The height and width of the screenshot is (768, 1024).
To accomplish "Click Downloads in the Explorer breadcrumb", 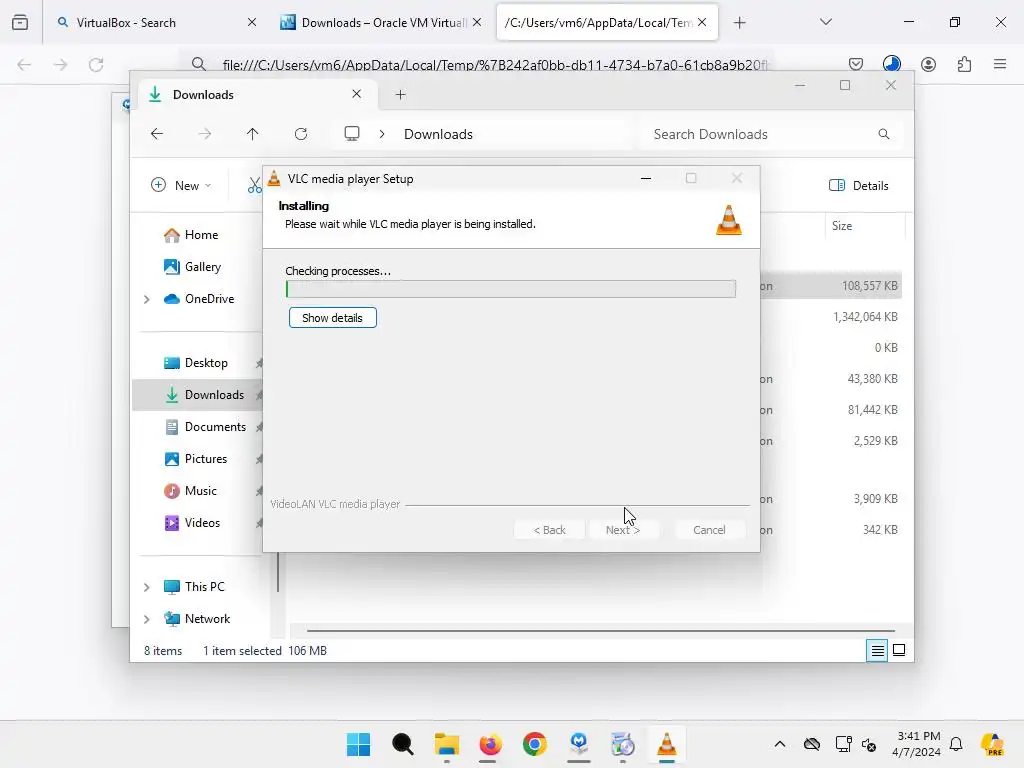I will pos(438,134).
